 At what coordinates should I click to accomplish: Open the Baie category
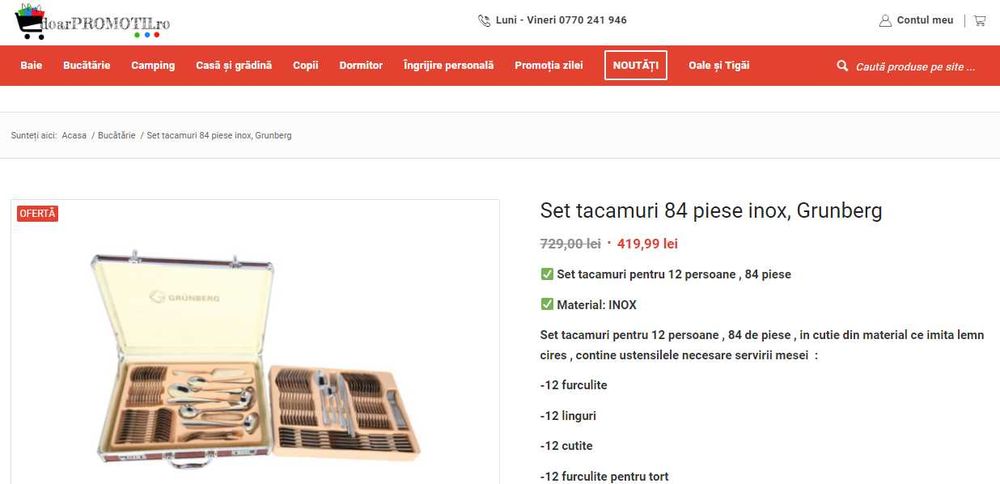point(31,66)
